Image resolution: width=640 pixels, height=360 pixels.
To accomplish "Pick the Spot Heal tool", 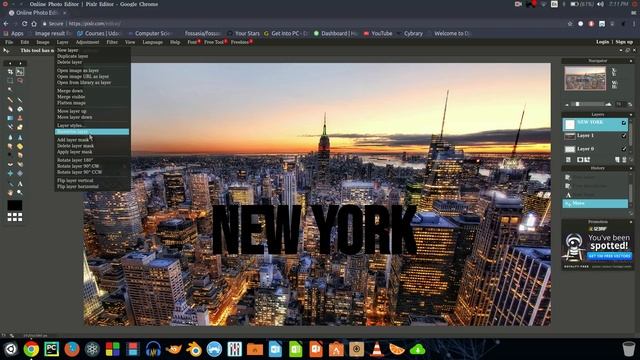I will point(20,164).
